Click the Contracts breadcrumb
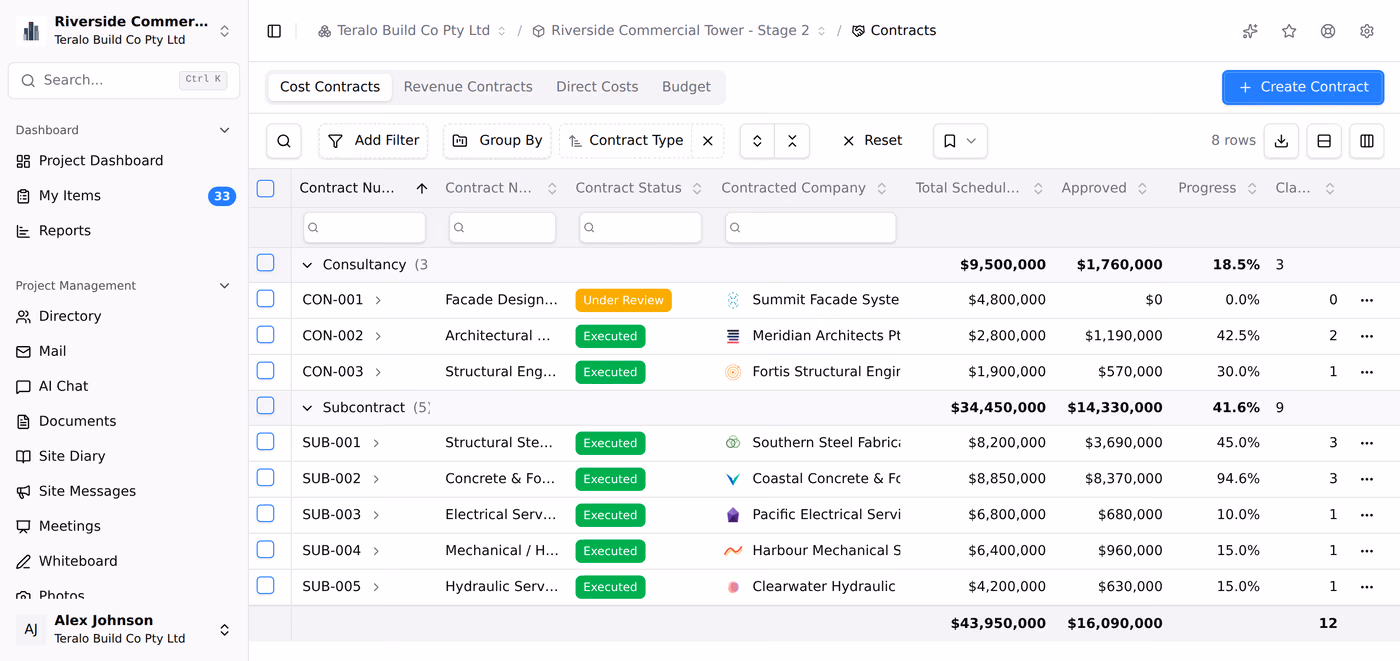 pos(893,31)
